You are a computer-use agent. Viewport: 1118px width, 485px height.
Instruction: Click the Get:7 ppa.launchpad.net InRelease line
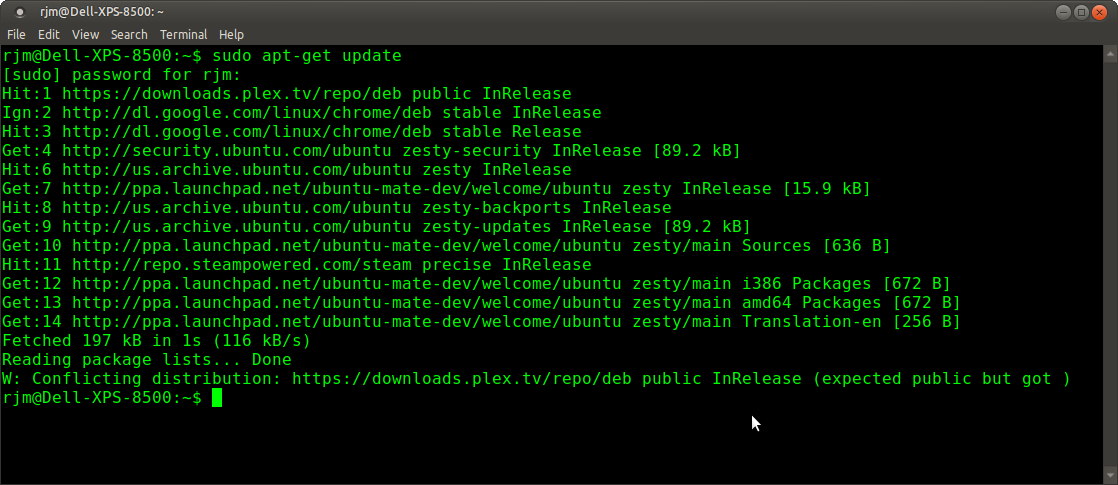click(436, 189)
